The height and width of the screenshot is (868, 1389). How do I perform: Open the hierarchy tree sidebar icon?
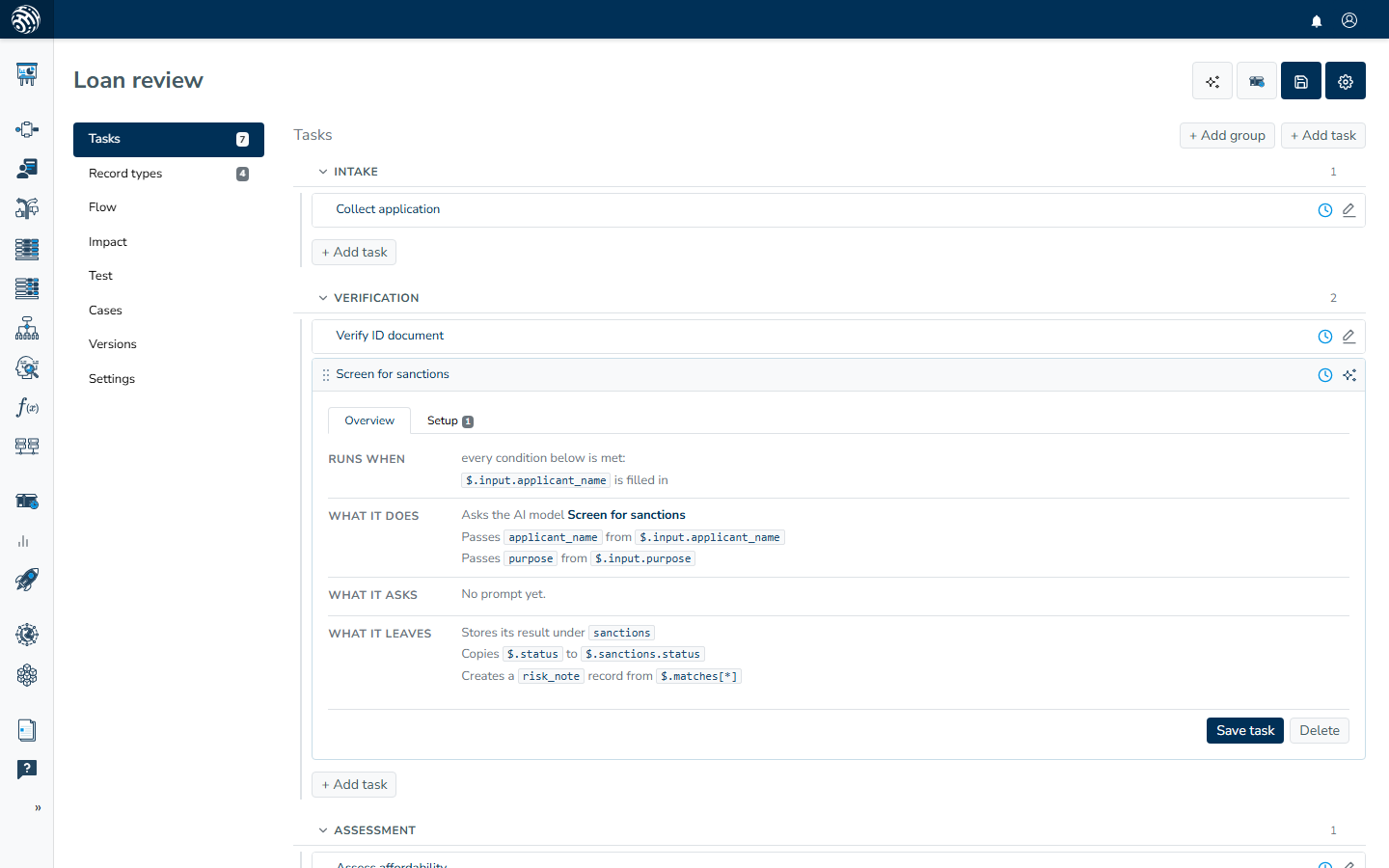(x=27, y=328)
